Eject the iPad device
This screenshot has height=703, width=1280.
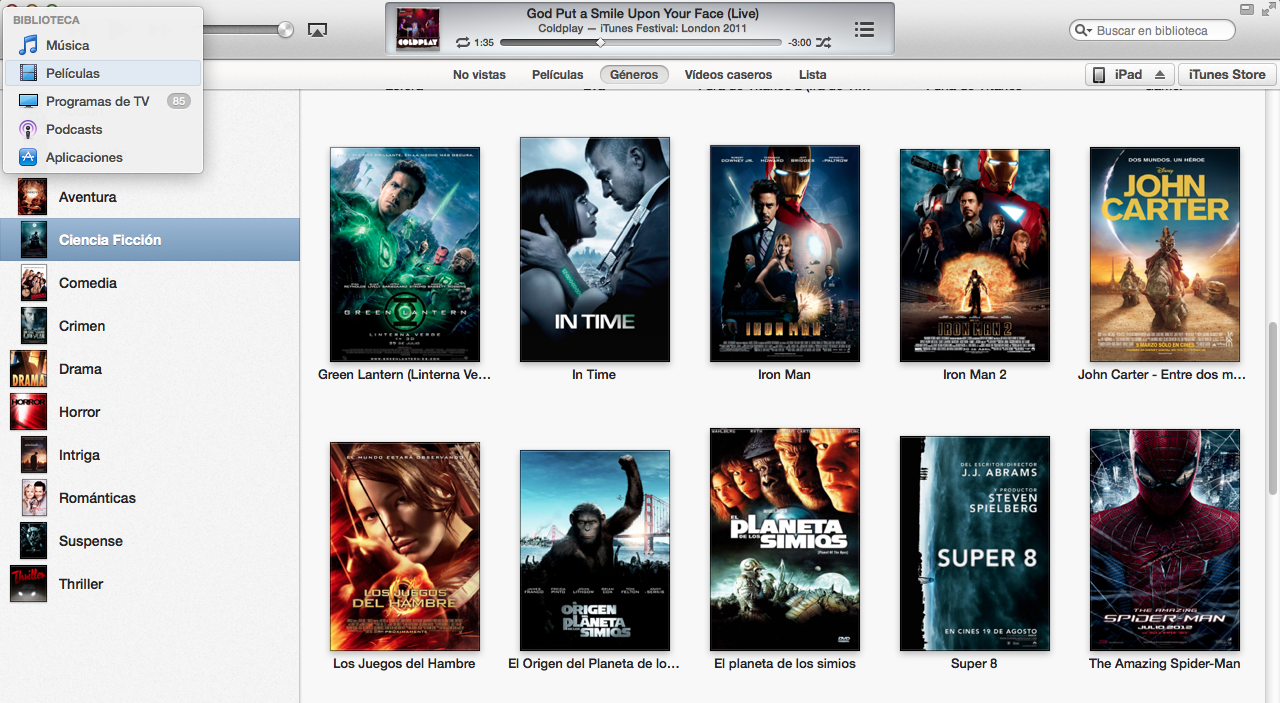(1160, 75)
